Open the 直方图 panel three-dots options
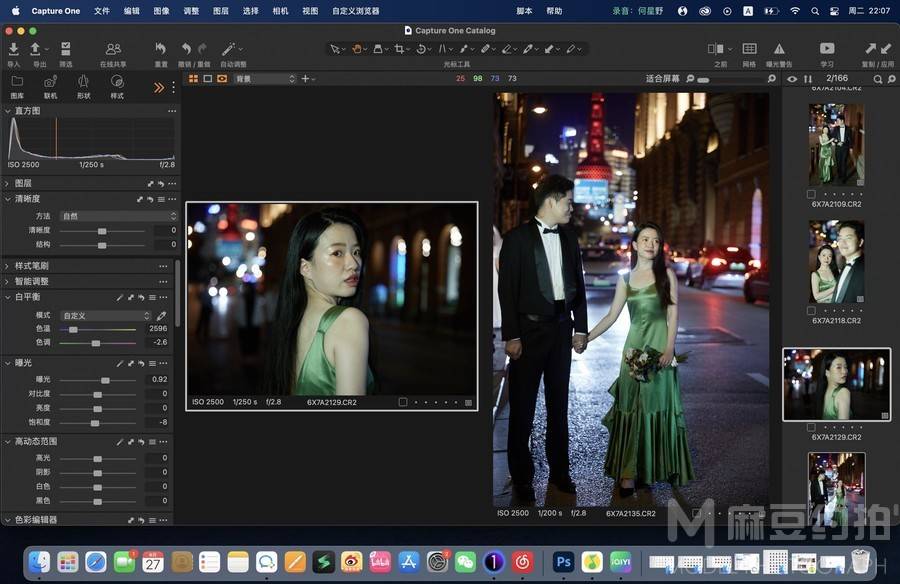 pyautogui.click(x=172, y=111)
